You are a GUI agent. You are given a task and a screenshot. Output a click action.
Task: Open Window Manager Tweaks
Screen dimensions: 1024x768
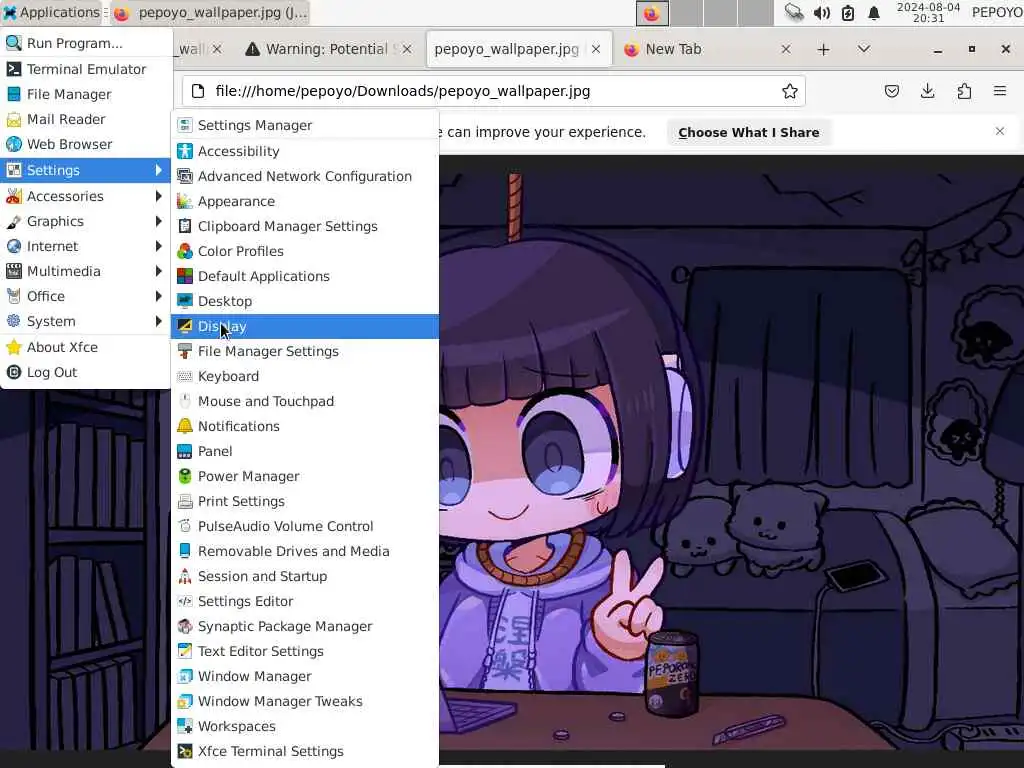point(304,701)
